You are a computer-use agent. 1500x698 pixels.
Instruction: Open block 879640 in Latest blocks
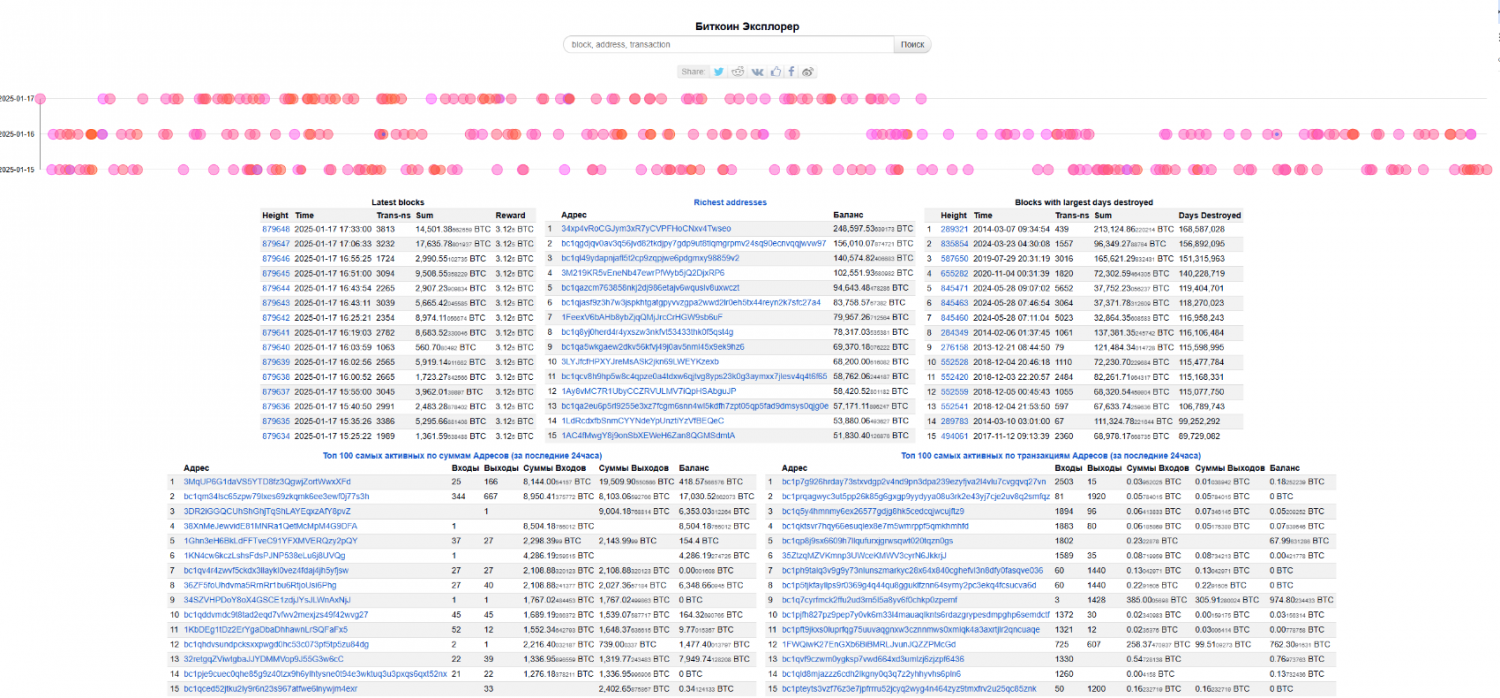(275, 347)
